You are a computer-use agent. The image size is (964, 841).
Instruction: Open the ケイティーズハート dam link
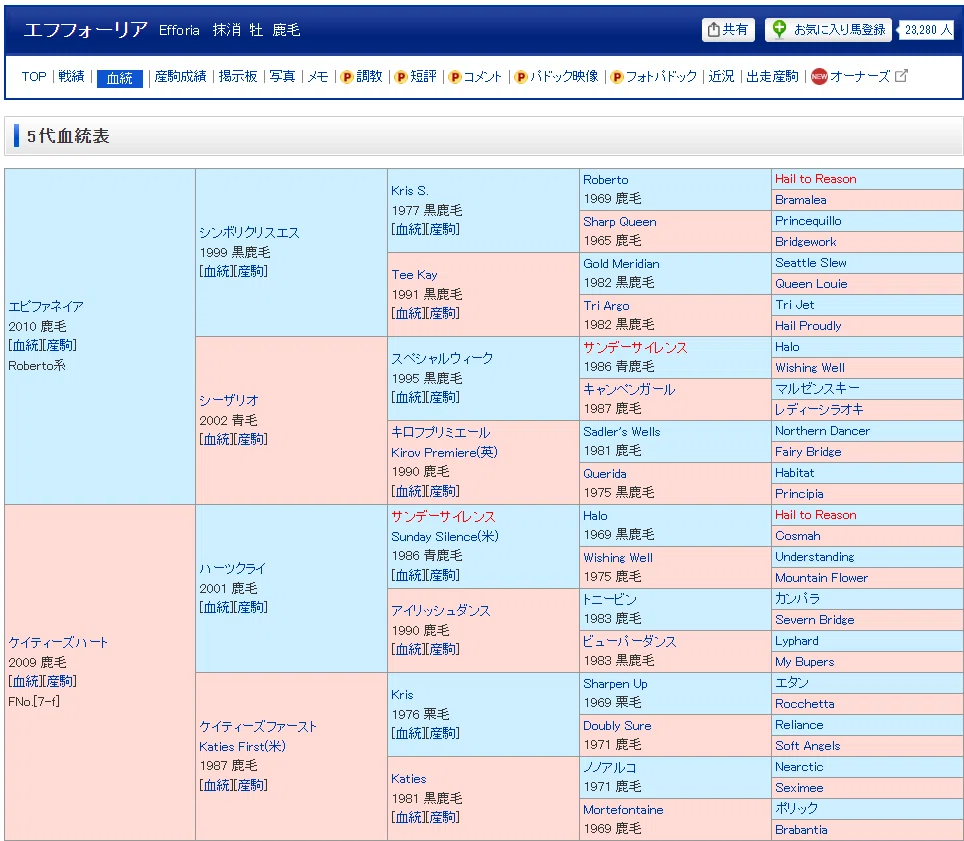[x=58, y=642]
